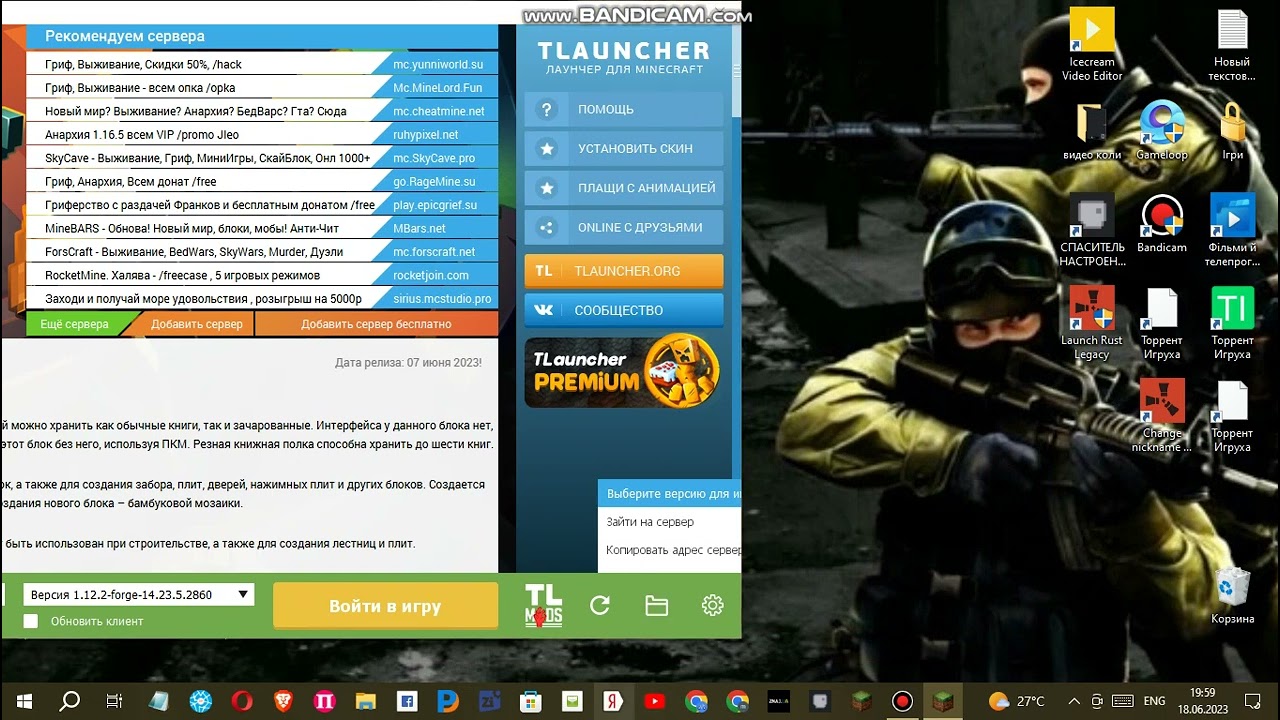Open ПЛАЩИ С АНИМАЦИЕЙ button
This screenshot has height=720, width=1280.
tap(623, 188)
